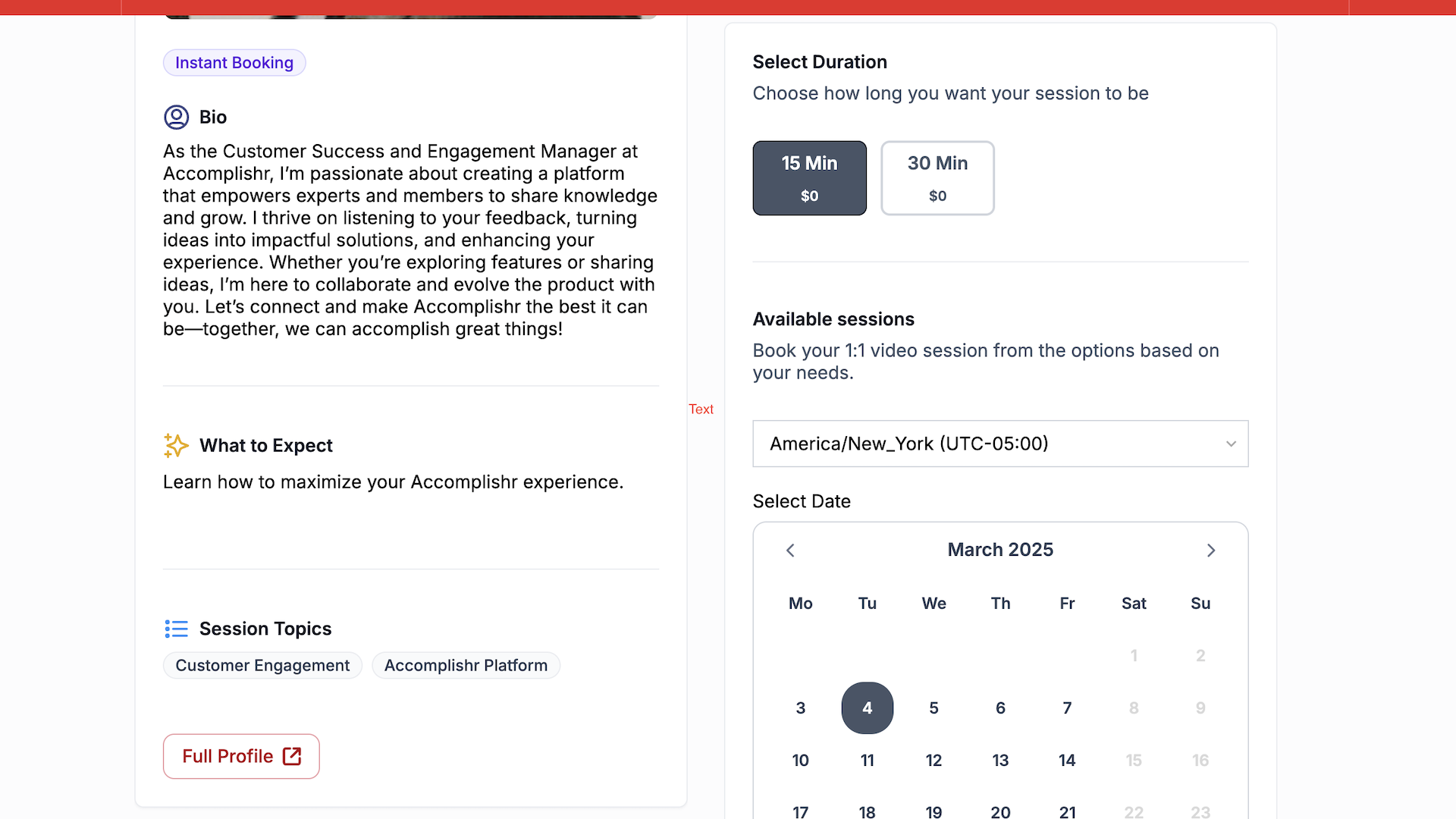The height and width of the screenshot is (819, 1456).
Task: Click the disabled March 2 date
Action: click(1200, 655)
